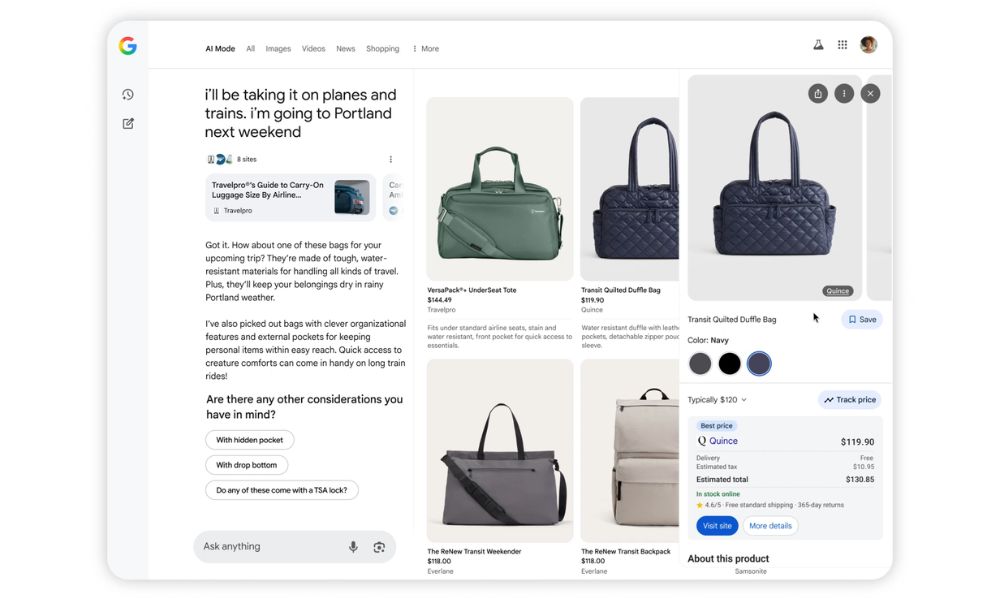The width and height of the screenshot is (1000, 600).
Task: Click the microphone voice search icon
Action: pyautogui.click(x=353, y=547)
